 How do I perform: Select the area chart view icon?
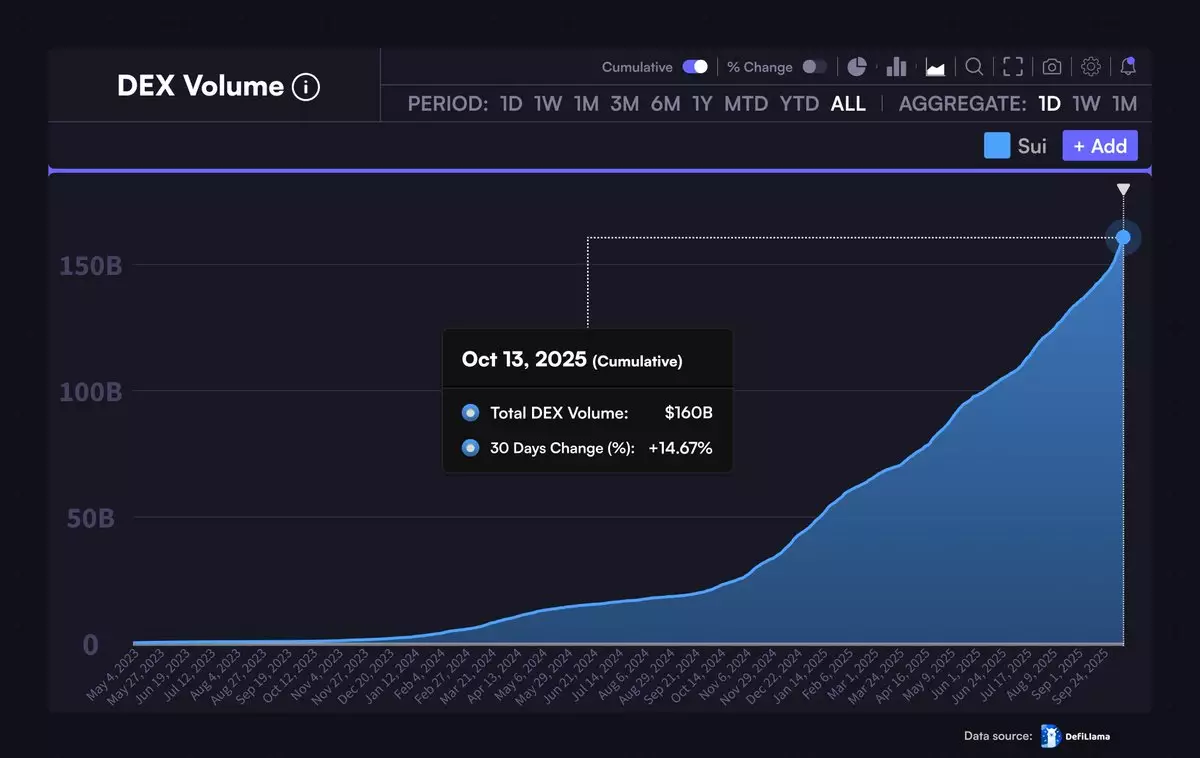pos(935,67)
